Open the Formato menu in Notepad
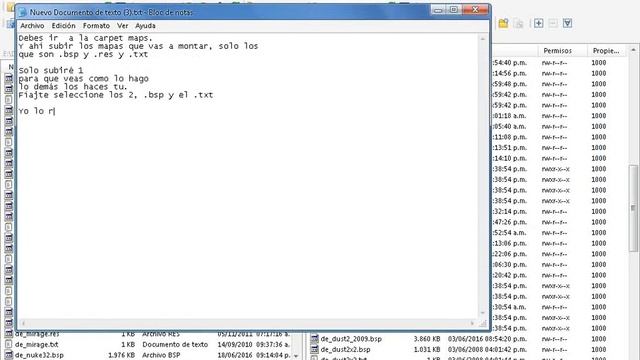The image size is (640, 360). click(x=96, y=26)
